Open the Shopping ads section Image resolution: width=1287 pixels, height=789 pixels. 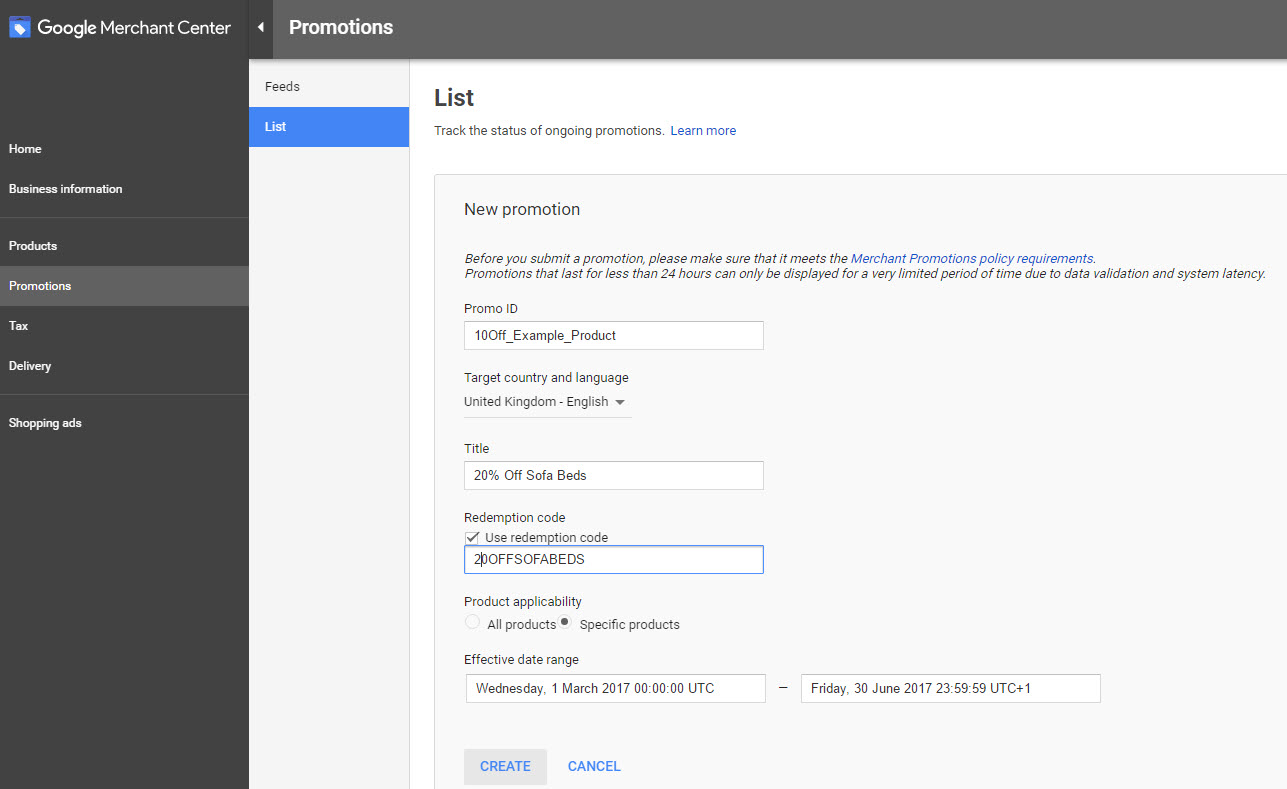44,422
